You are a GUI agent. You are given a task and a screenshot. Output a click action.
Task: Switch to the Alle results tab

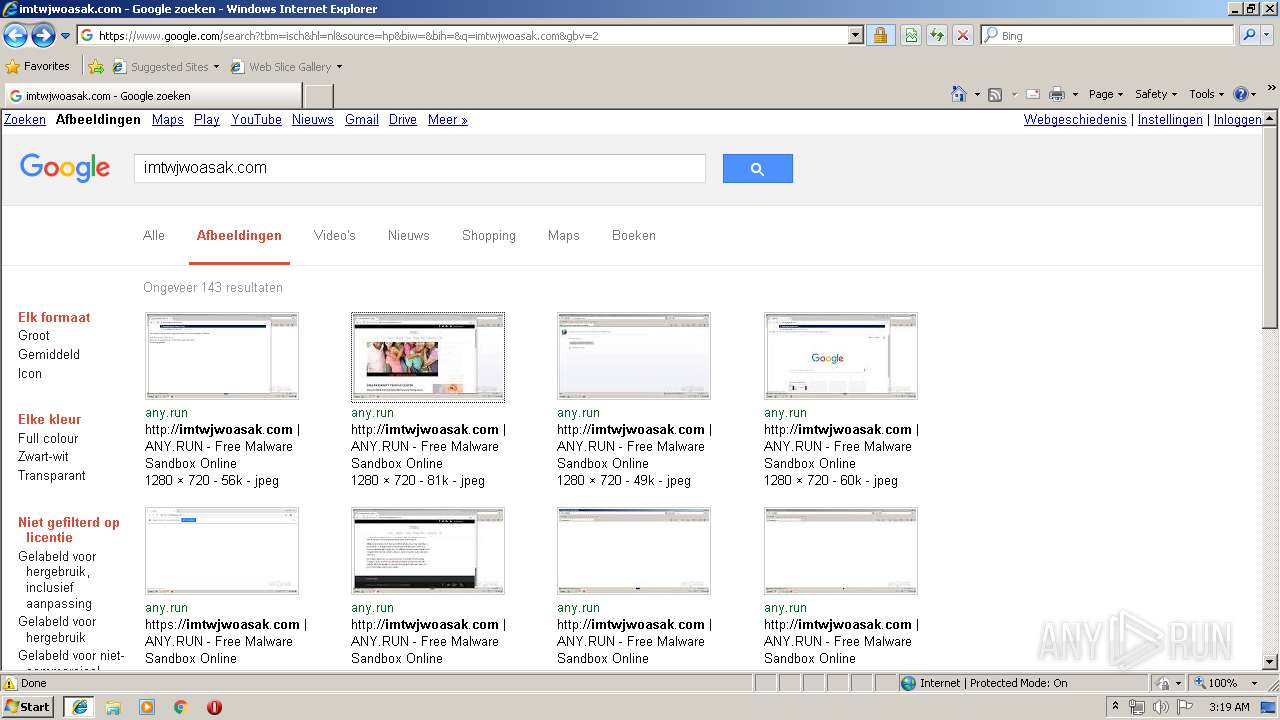pyautogui.click(x=154, y=236)
